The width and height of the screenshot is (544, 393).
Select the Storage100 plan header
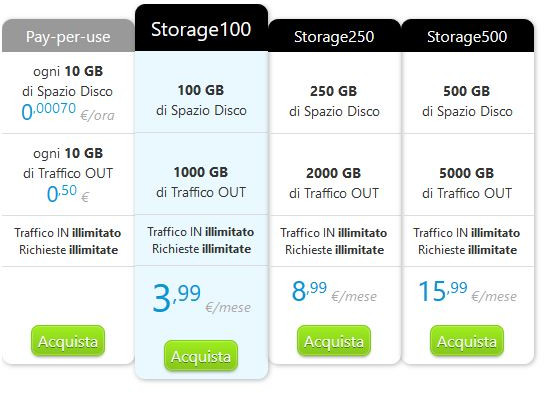point(201,28)
